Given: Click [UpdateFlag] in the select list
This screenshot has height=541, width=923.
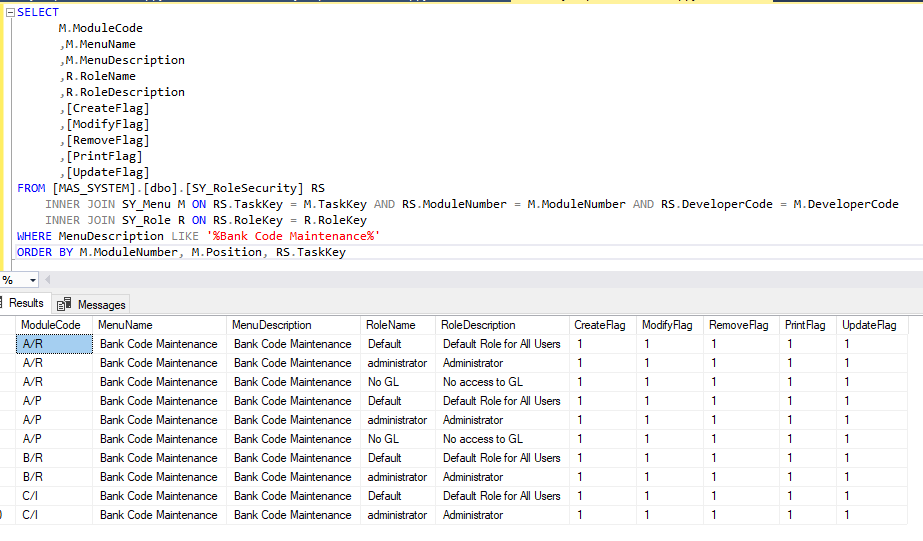Looking at the screenshot, I should [x=107, y=172].
